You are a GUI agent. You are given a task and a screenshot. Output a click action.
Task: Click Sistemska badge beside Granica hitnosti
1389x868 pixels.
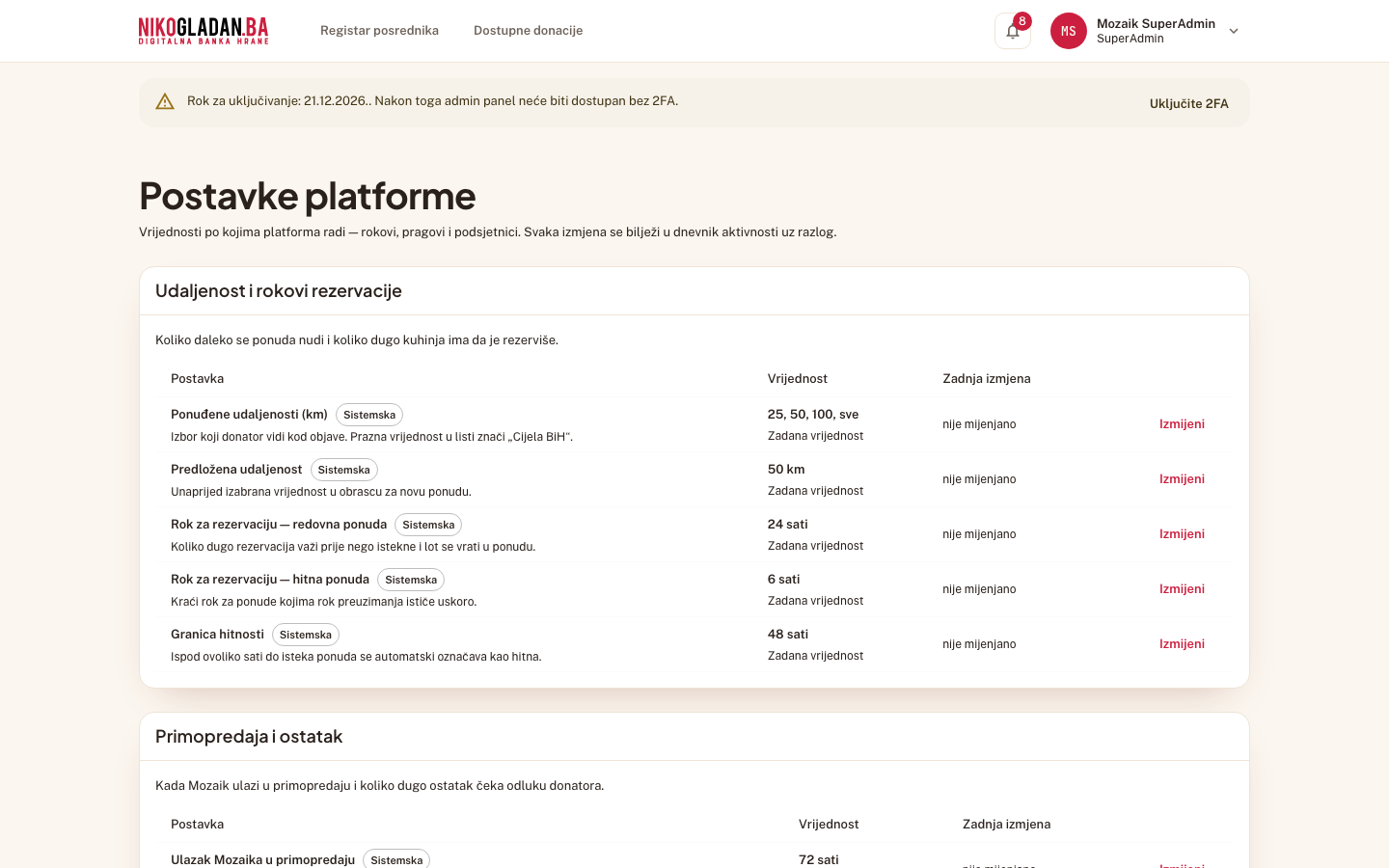306,635
